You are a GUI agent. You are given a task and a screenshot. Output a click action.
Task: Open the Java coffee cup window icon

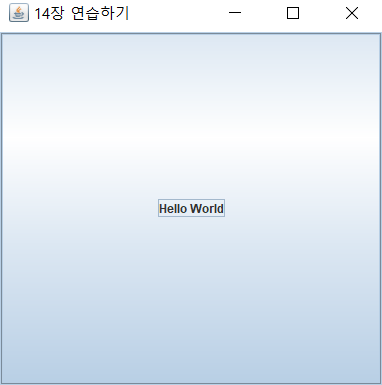19,13
